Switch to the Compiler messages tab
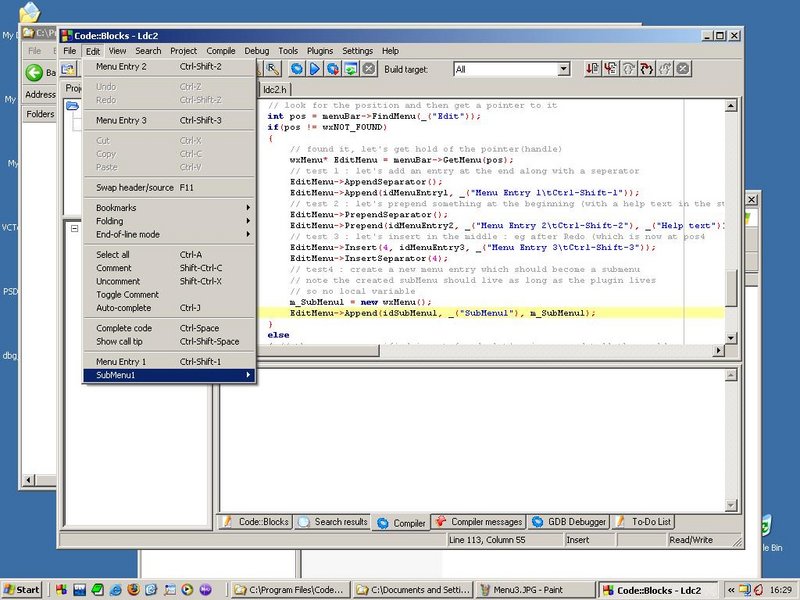The height and width of the screenshot is (600, 800). (479, 521)
